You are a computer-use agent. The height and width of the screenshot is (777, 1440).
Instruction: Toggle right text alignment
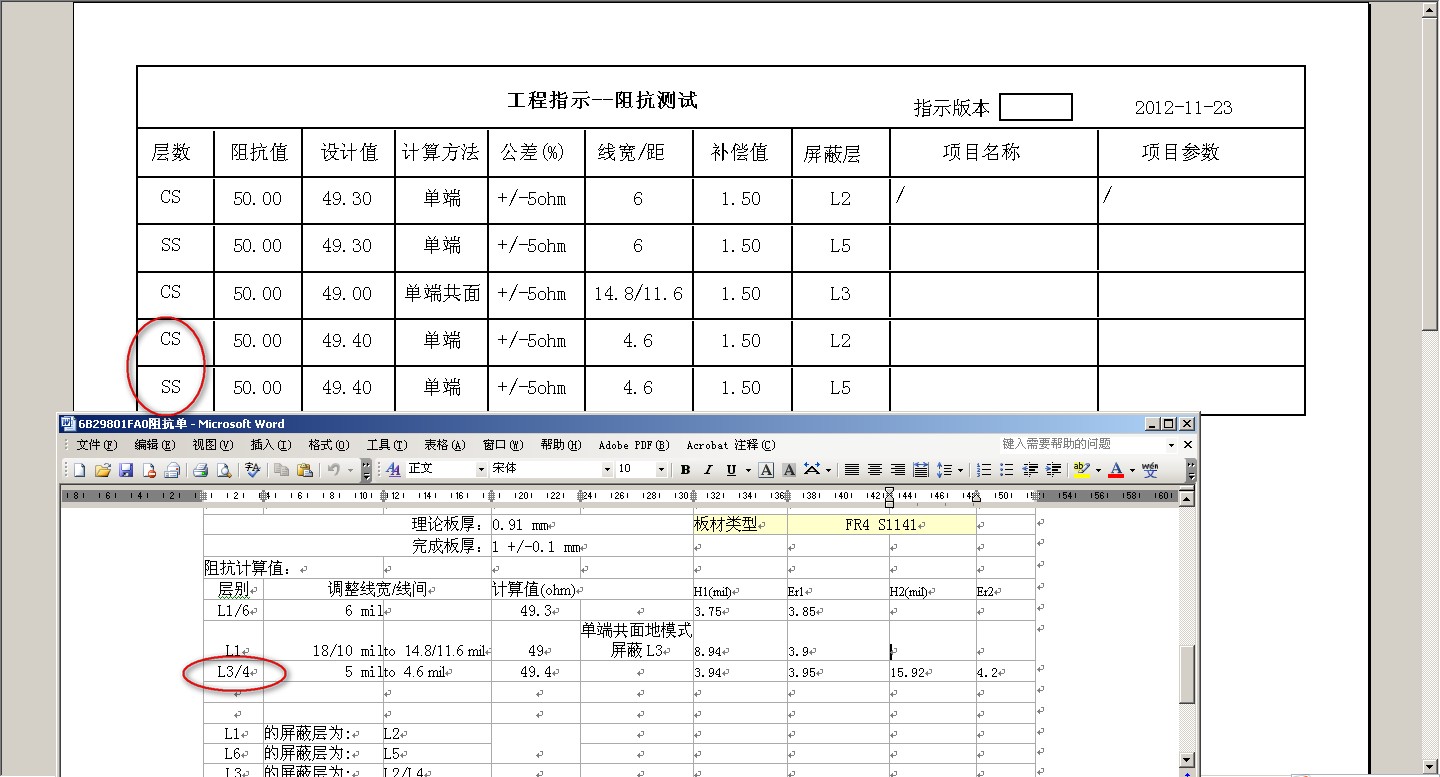898,469
